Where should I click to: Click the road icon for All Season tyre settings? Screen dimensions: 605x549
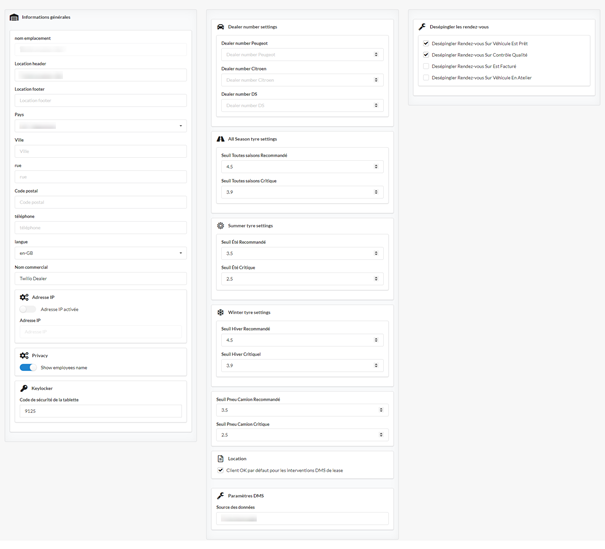tap(220, 139)
